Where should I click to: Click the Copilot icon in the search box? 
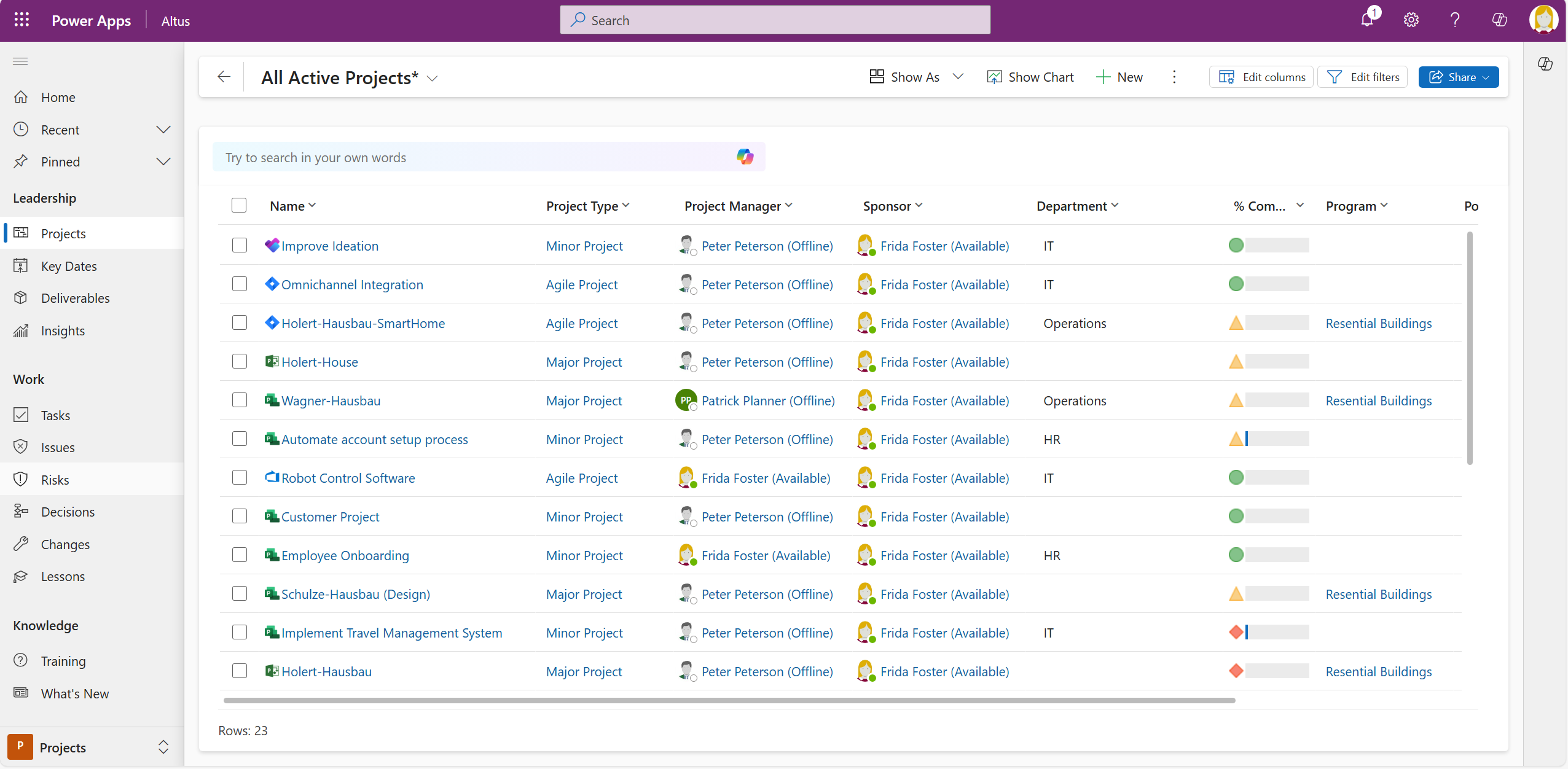[745, 157]
